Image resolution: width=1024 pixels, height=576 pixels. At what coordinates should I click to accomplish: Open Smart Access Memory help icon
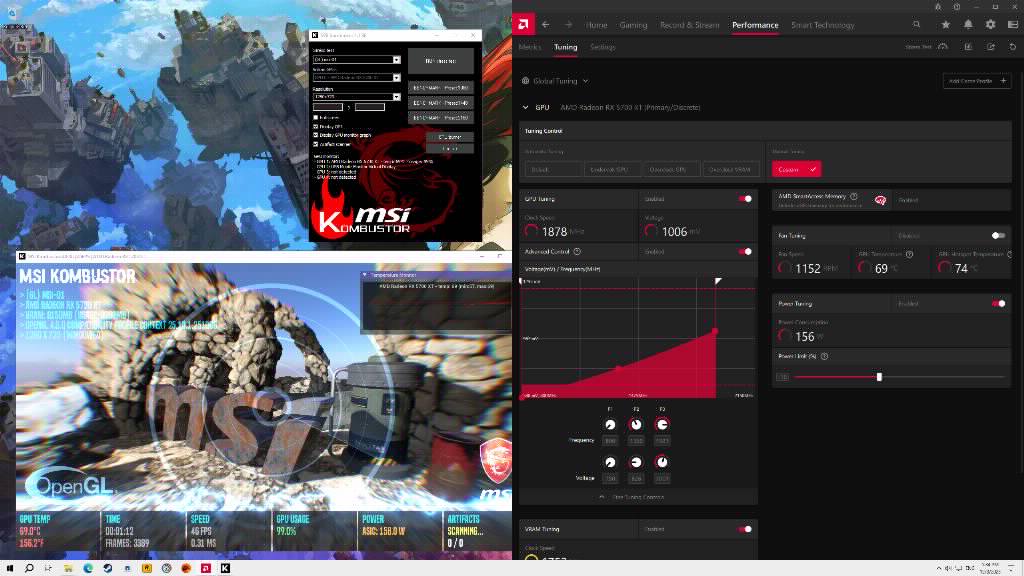point(854,196)
